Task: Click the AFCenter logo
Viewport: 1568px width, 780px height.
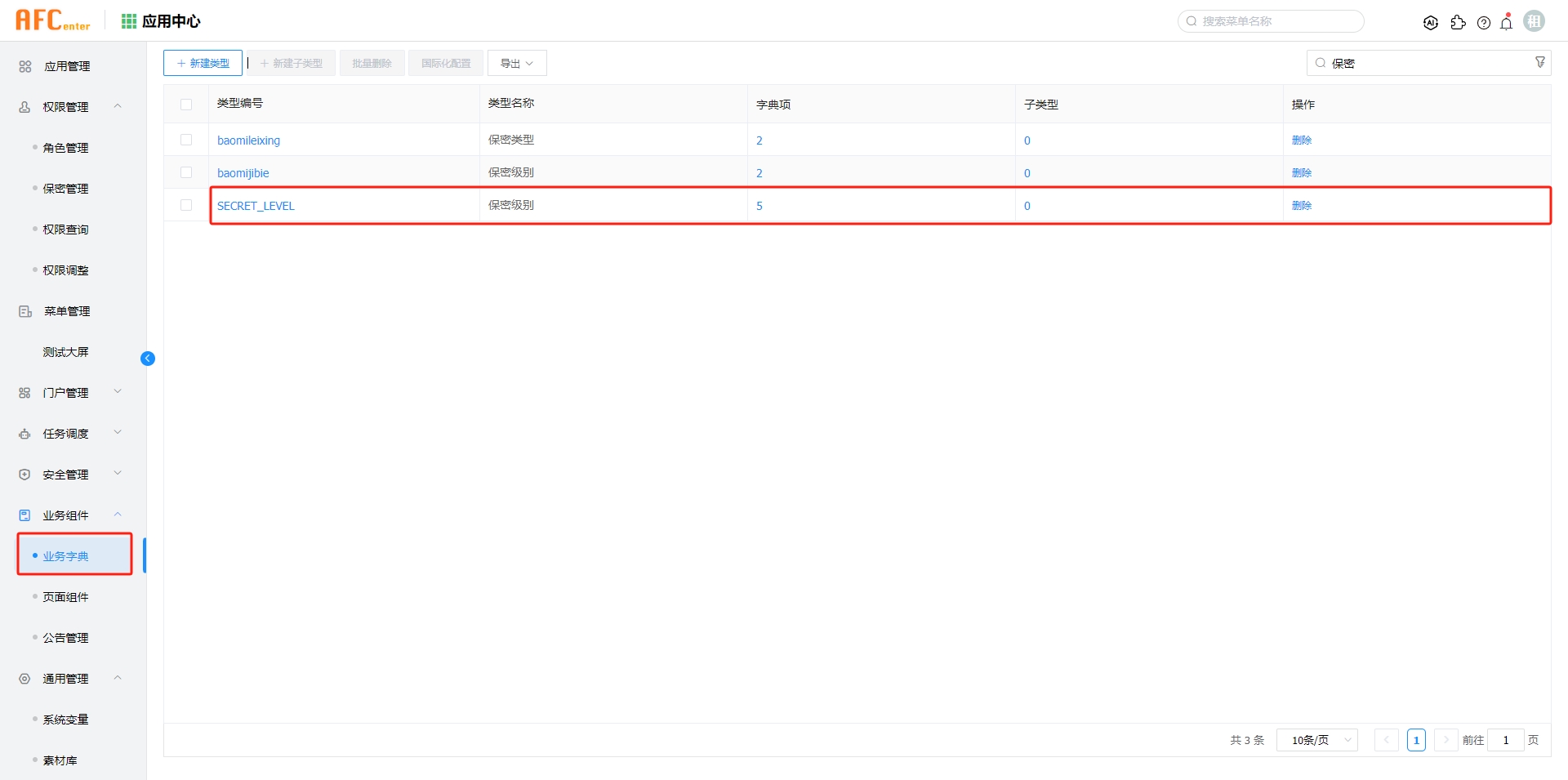Action: 51,20
